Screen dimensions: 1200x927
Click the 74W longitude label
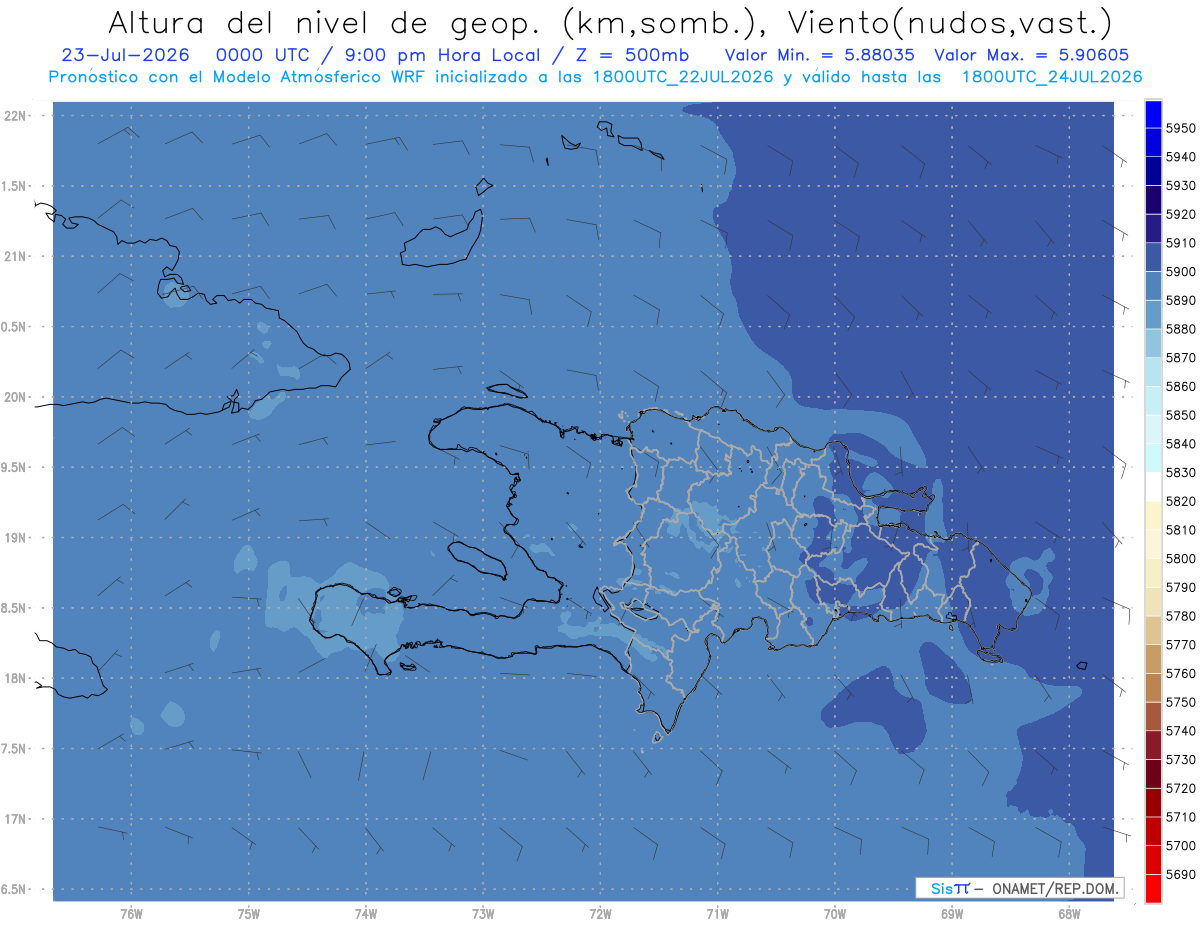[x=365, y=913]
